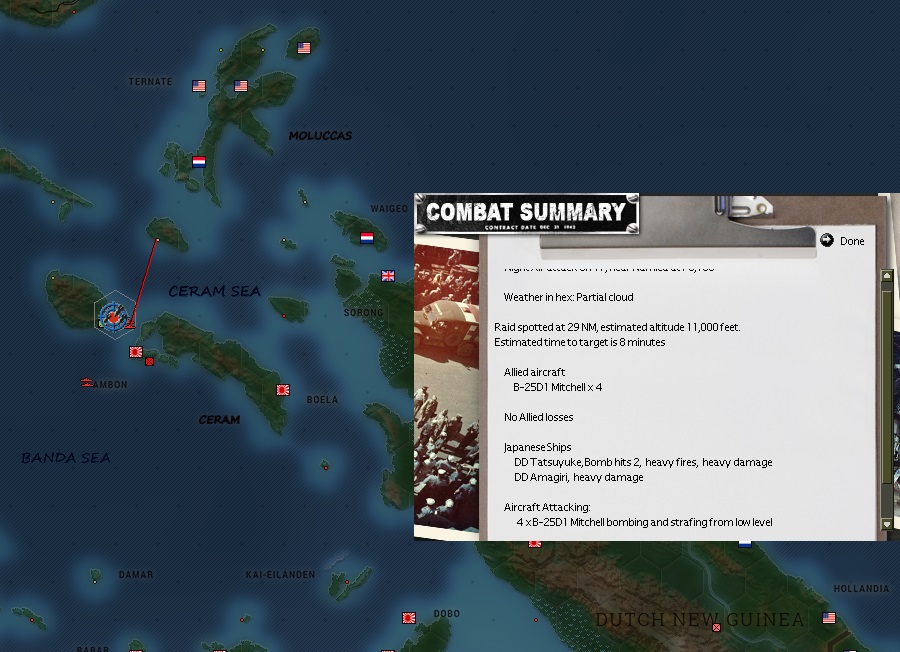
Task: Click the photograph beside the combat report
Action: (x=447, y=385)
